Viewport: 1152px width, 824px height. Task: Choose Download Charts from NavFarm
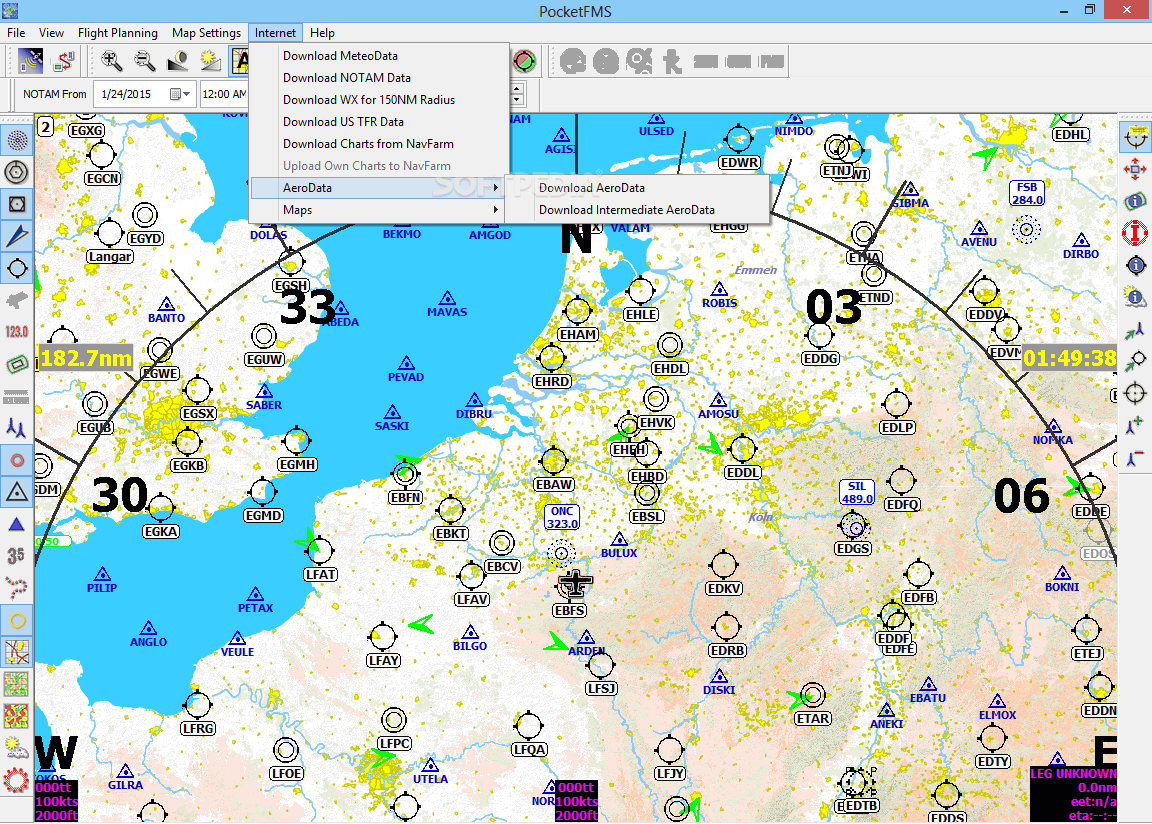[x=380, y=144]
